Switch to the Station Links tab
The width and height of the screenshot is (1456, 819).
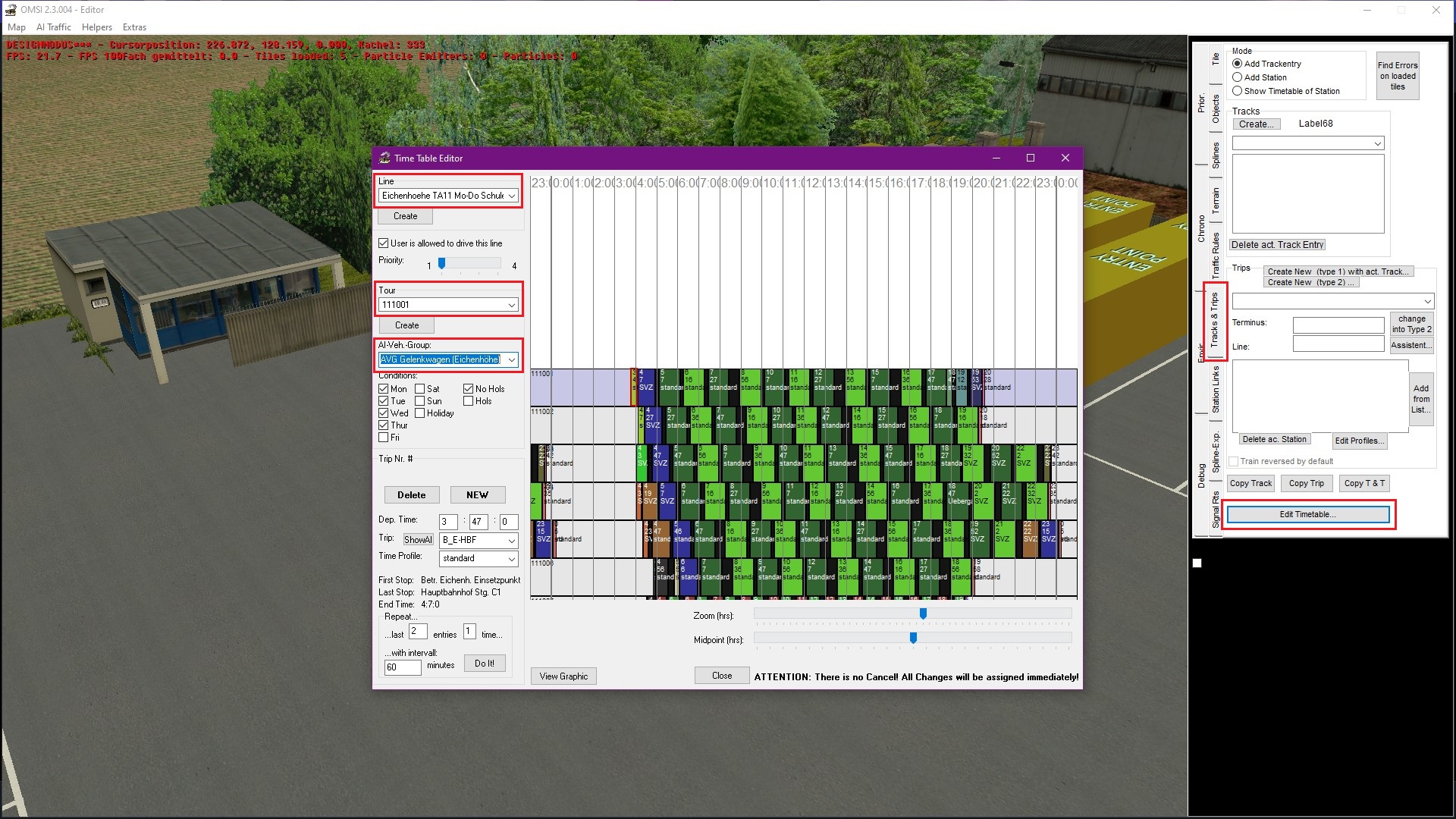tap(1216, 390)
